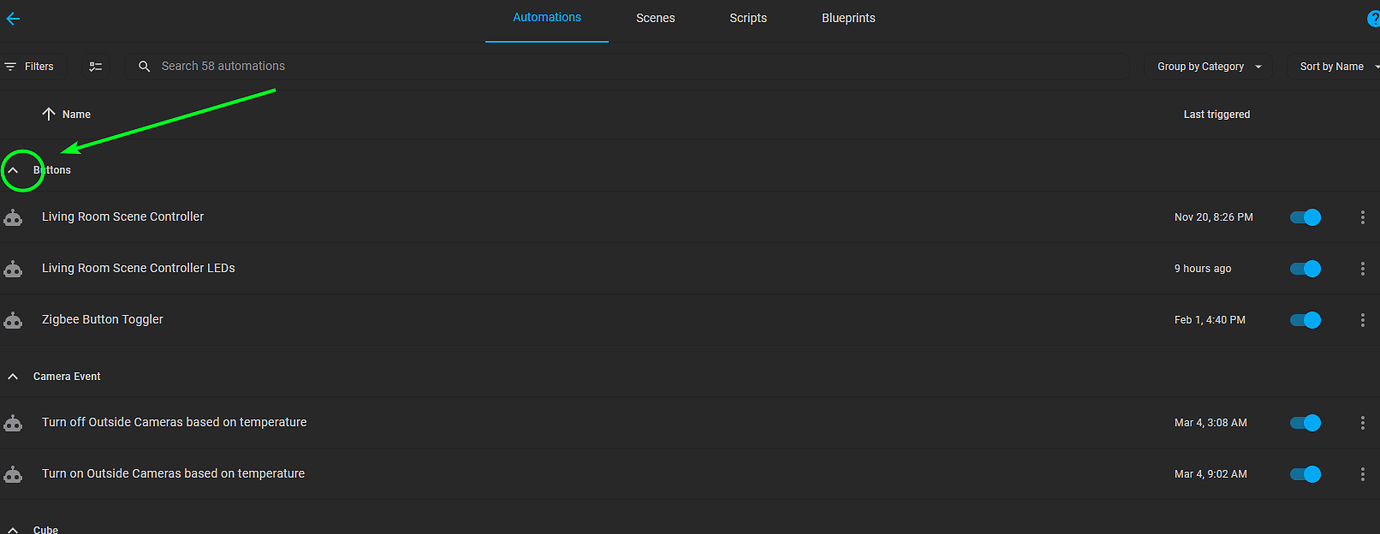Screen dimensions: 1380x534
Task: Disable Living Room Scene Controller automation toggle
Action: click(x=1305, y=217)
